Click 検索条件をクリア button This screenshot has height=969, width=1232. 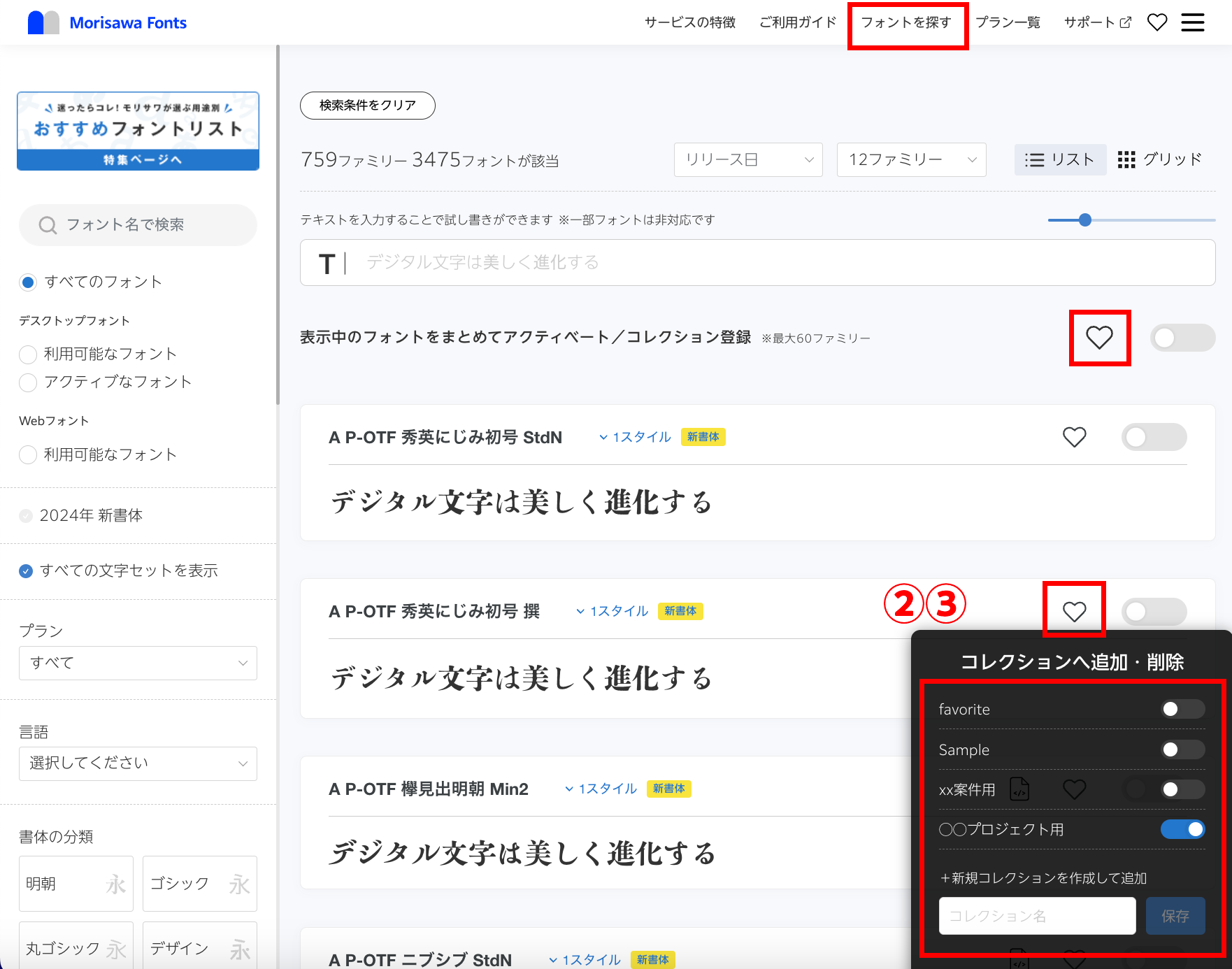tap(368, 106)
